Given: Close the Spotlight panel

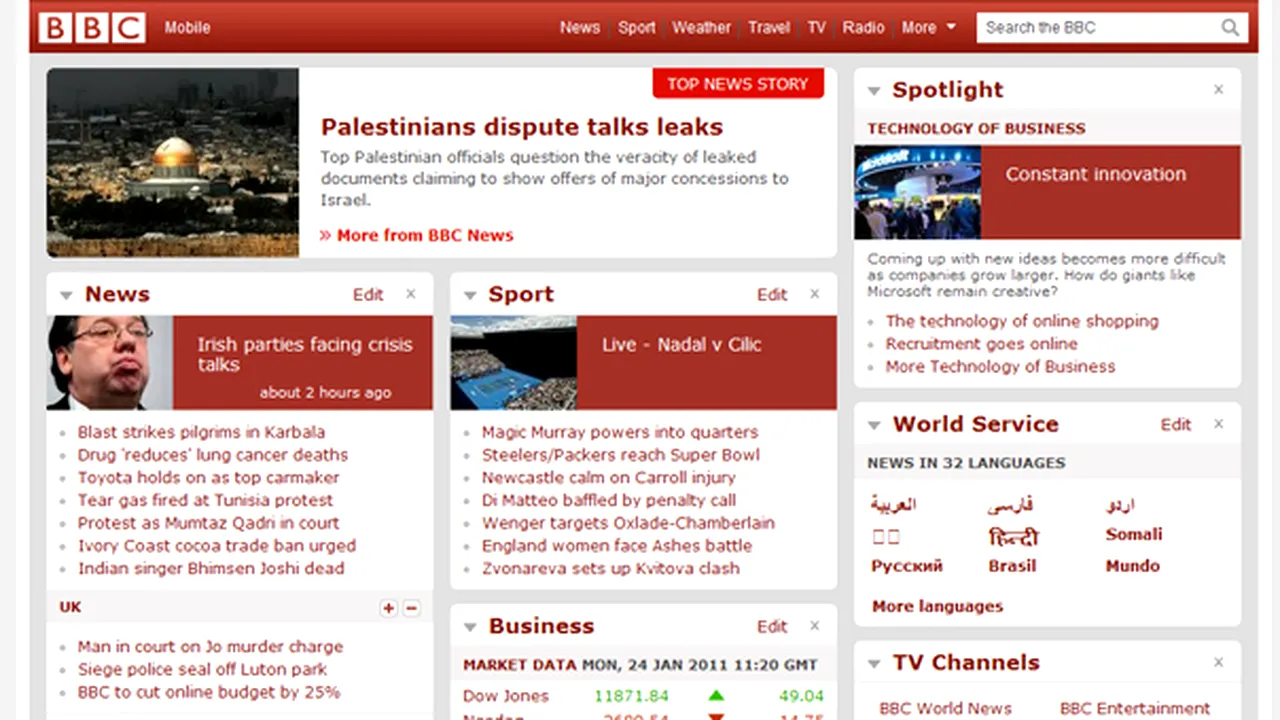Looking at the screenshot, I should [1218, 89].
